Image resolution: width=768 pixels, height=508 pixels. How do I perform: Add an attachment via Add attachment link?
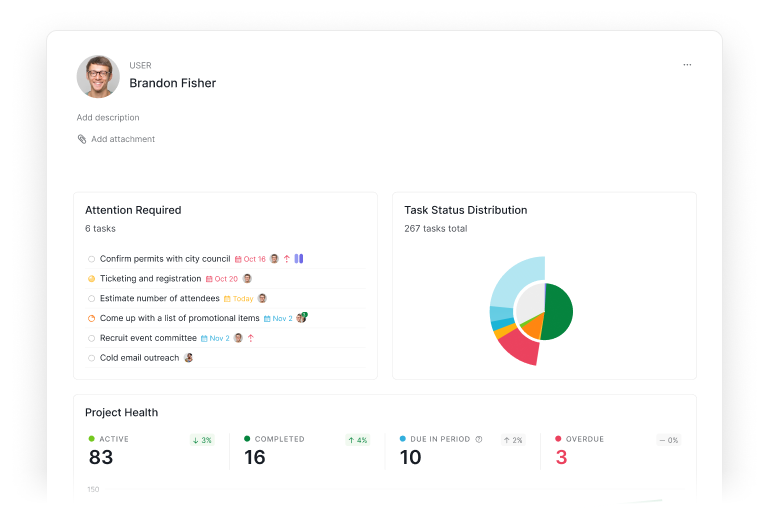pos(123,139)
